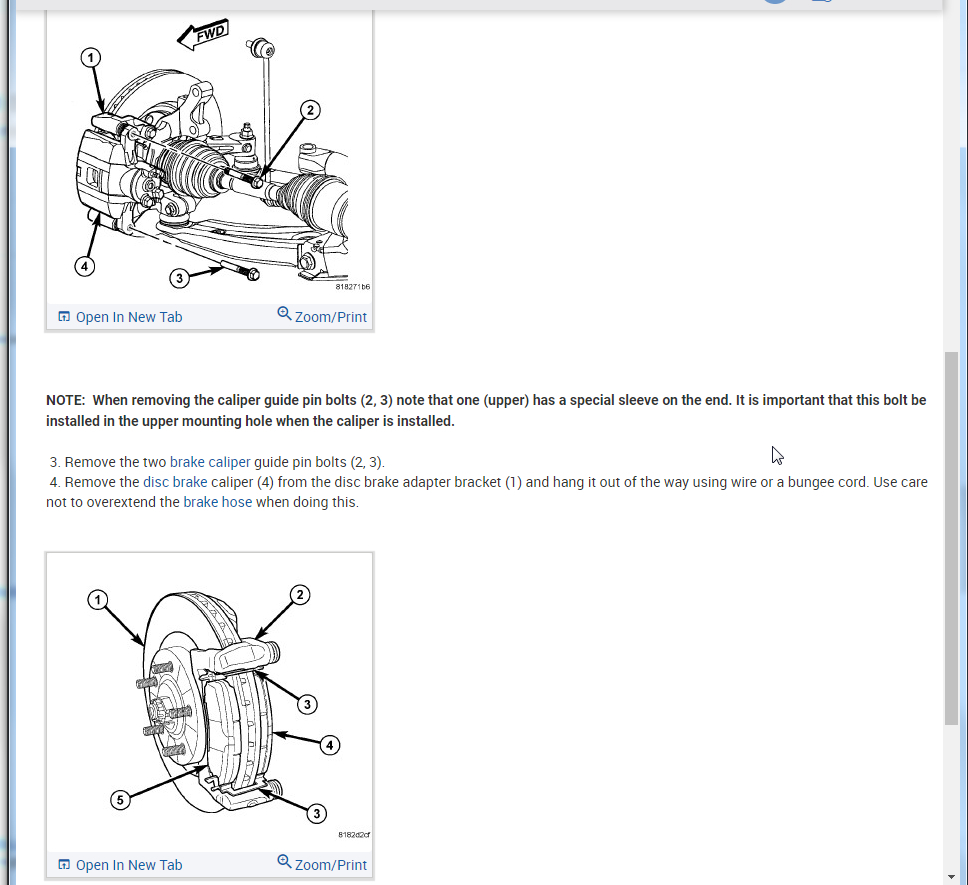This screenshot has width=968, height=885.
Task: Follow the 'disc brake' link in step 4
Action: [175, 482]
